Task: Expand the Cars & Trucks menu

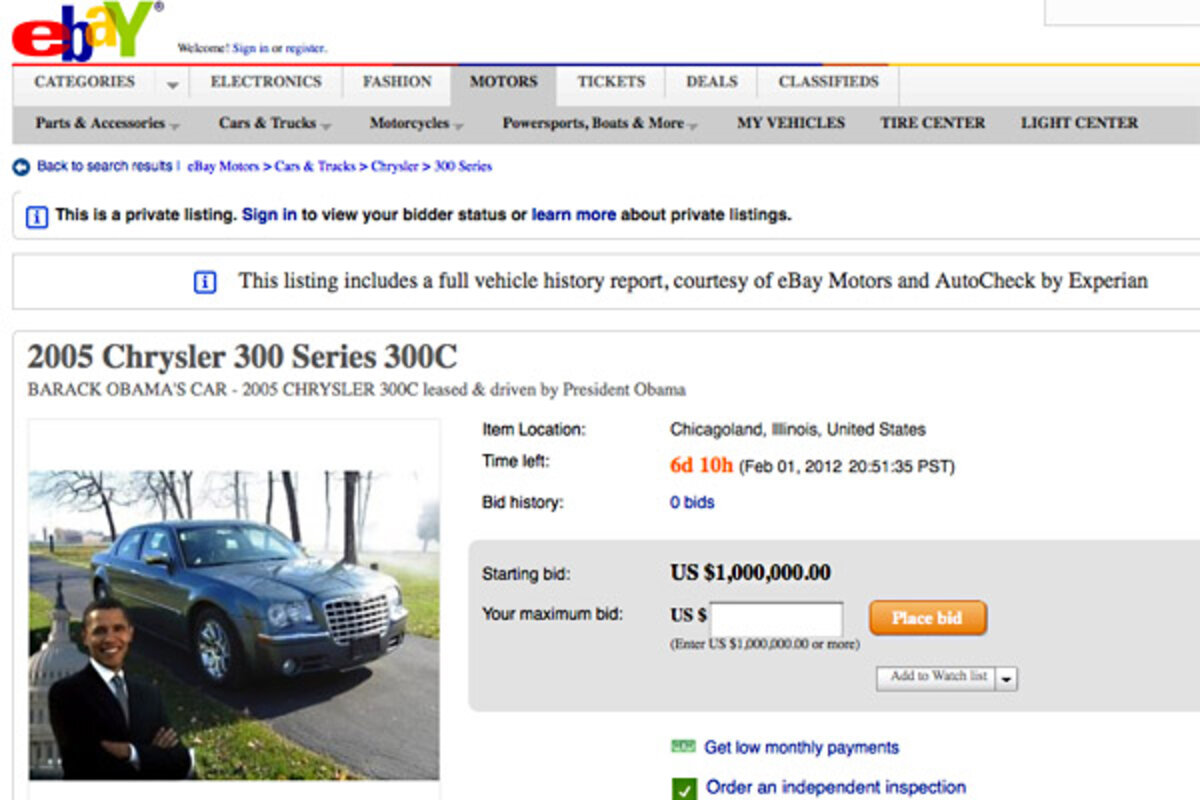Action: [274, 124]
